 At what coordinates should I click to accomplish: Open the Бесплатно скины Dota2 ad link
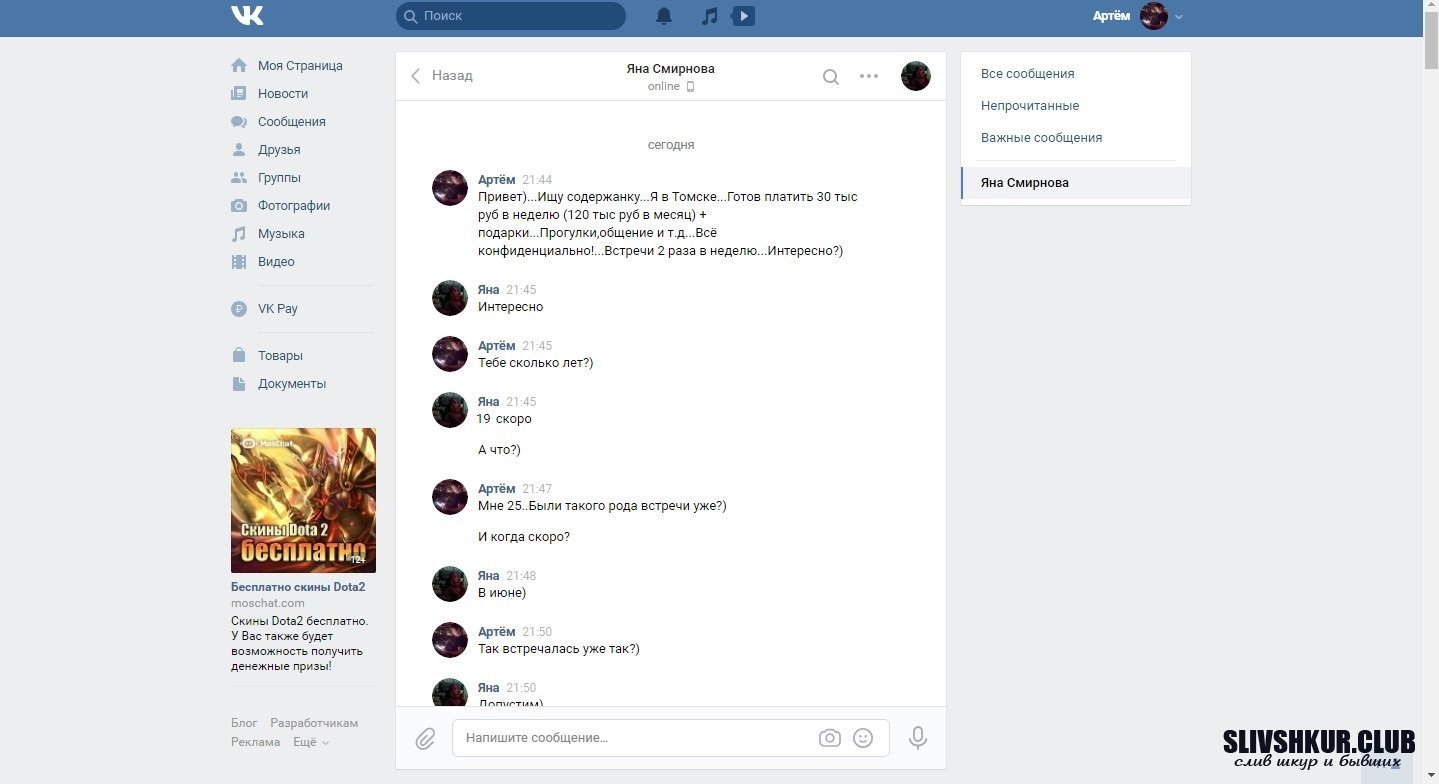click(298, 587)
